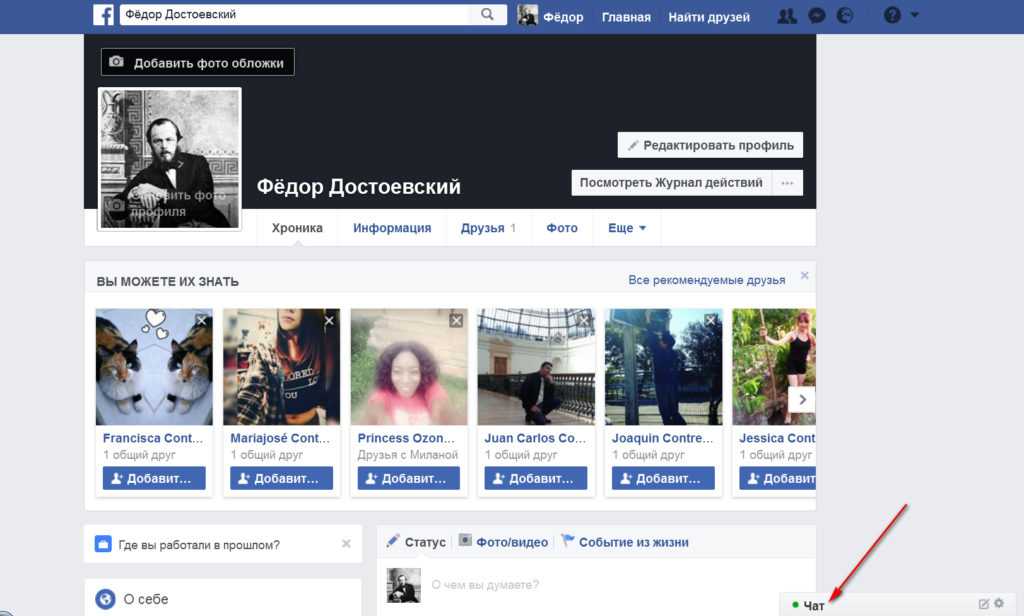Click the Facebook logo icon
The width and height of the screenshot is (1024, 616).
103,14
